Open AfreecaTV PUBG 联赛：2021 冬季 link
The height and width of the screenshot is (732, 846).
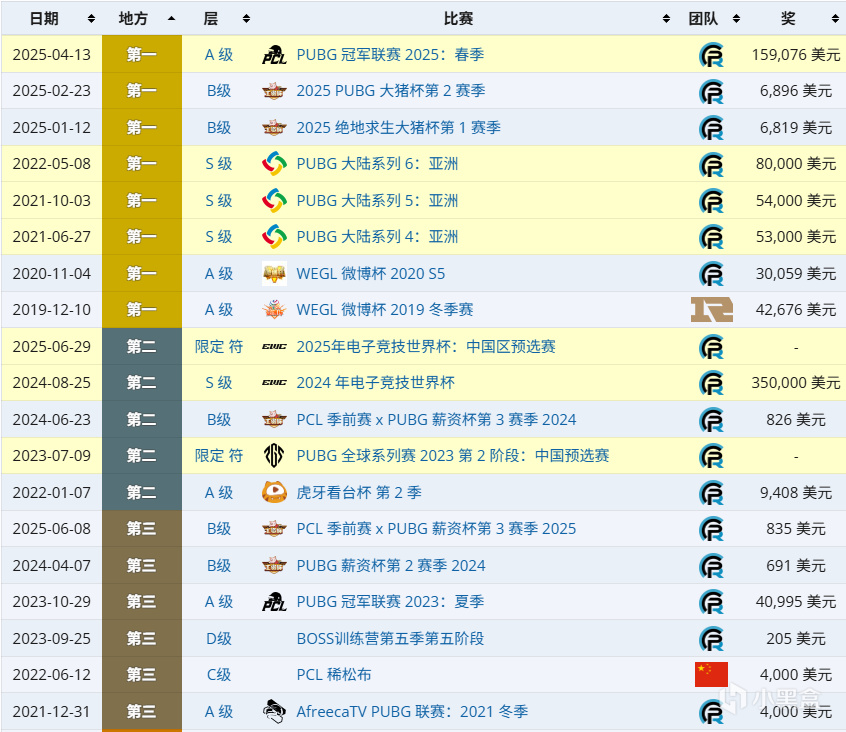(x=412, y=712)
